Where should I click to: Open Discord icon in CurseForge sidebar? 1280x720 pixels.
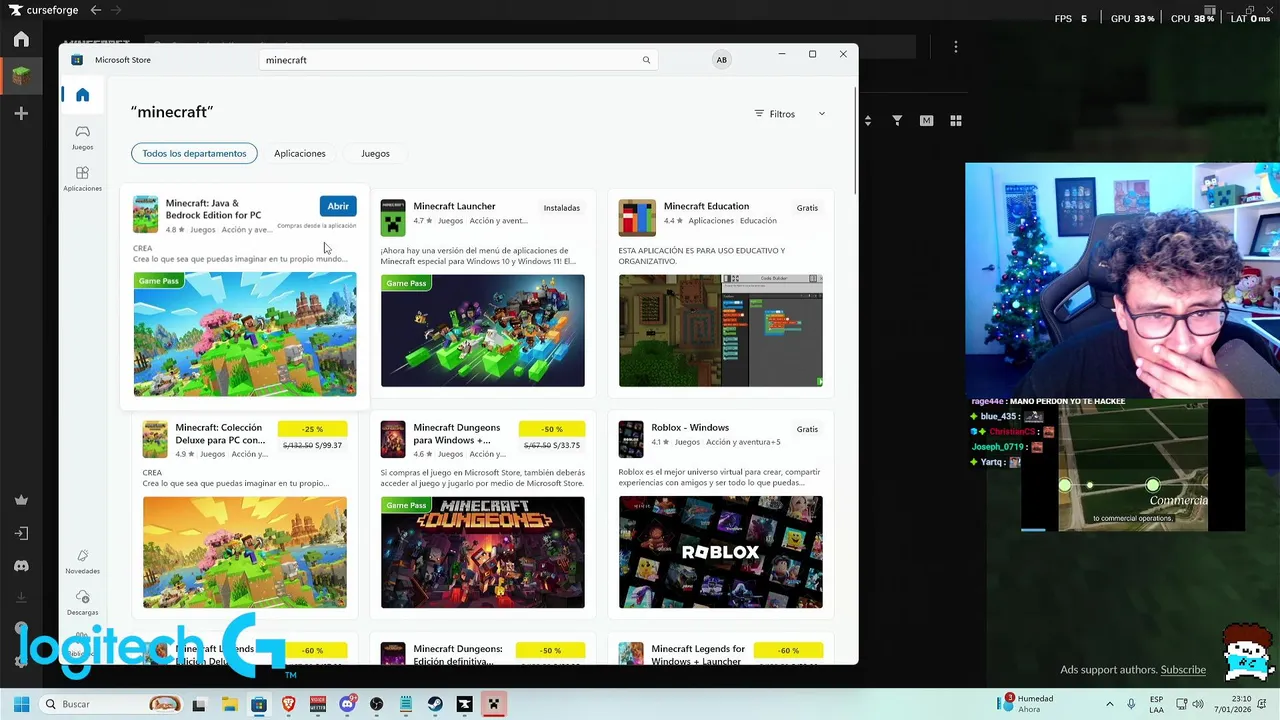click(x=21, y=566)
